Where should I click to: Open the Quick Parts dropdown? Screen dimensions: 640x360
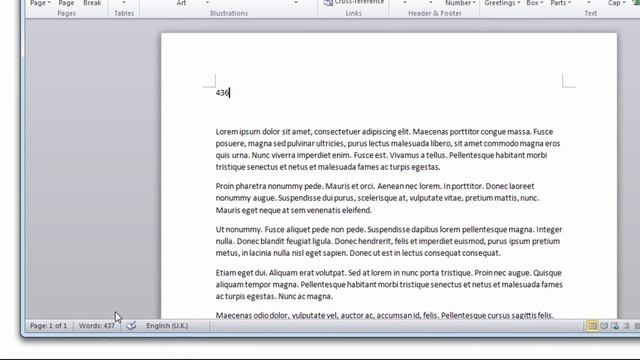[x=561, y=3]
